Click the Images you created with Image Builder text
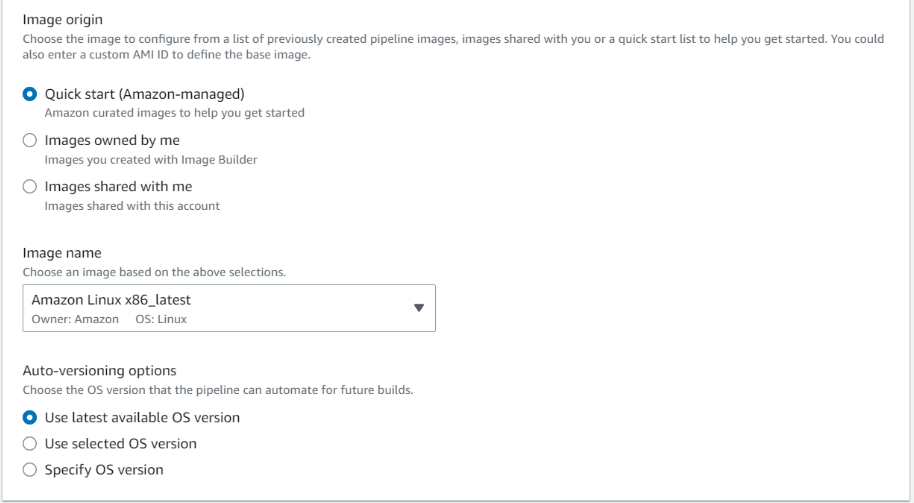The width and height of the screenshot is (914, 503). pos(152,159)
